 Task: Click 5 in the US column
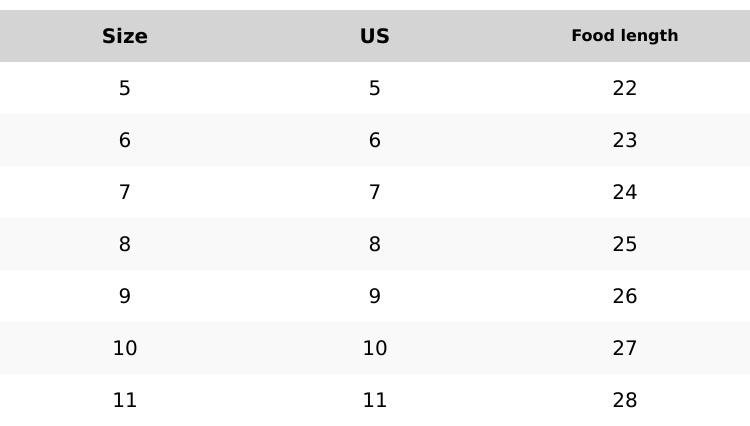[375, 88]
